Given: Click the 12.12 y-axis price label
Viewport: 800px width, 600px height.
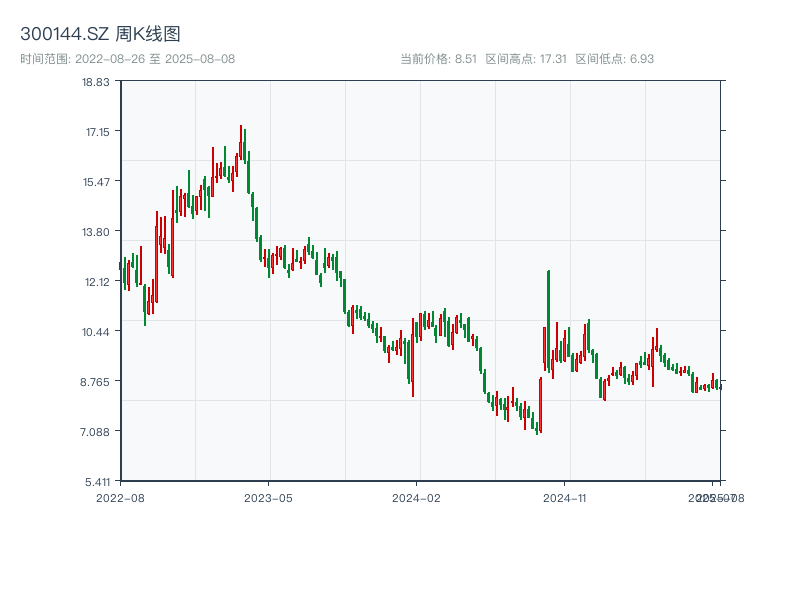Looking at the screenshot, I should point(96,282).
